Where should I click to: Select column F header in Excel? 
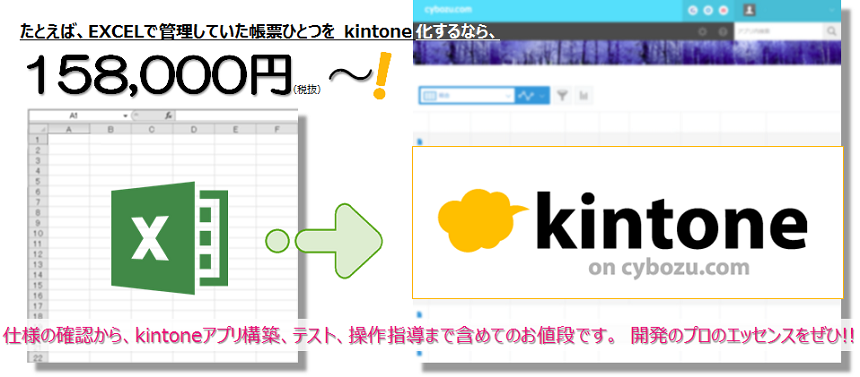(x=276, y=130)
